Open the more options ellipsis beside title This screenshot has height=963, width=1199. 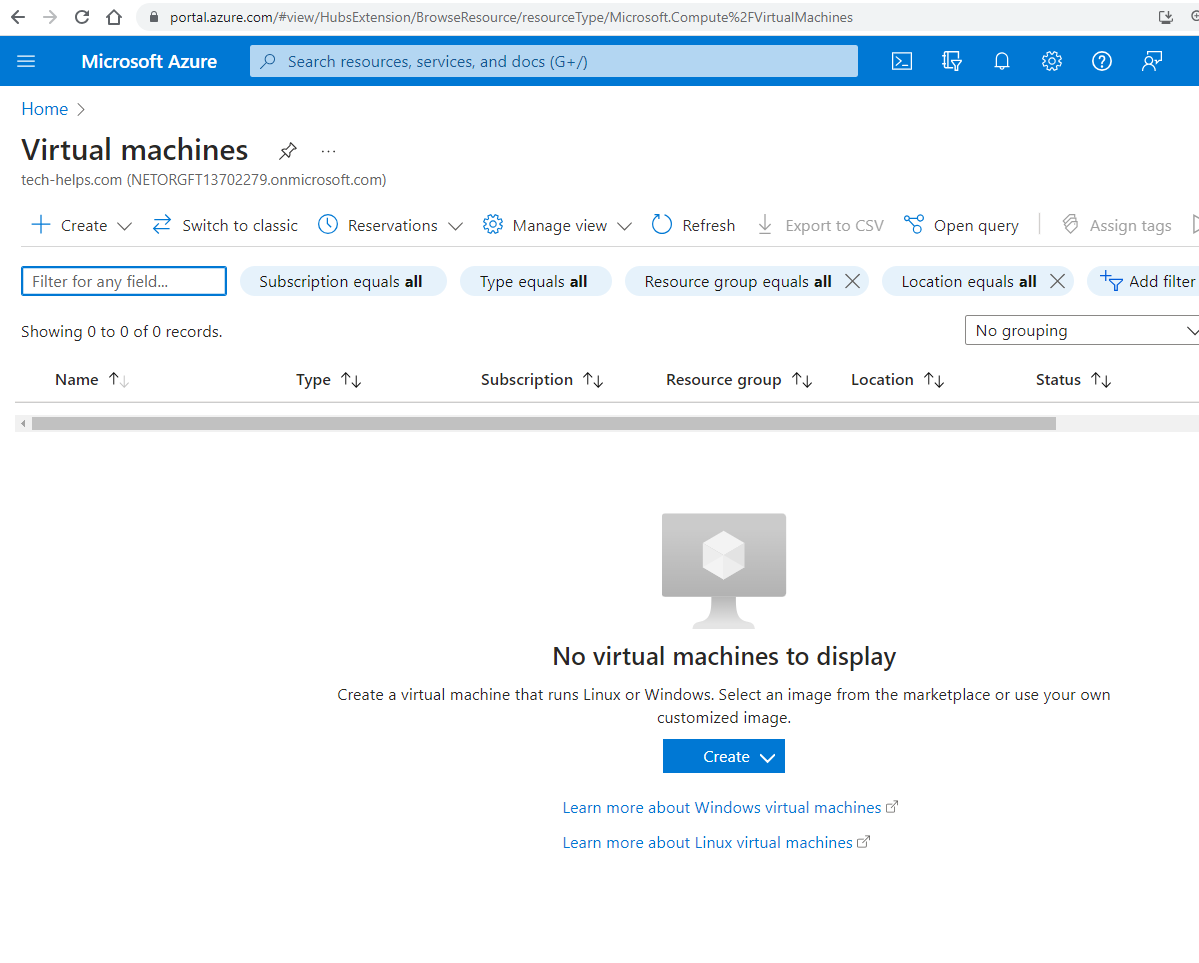pyautogui.click(x=328, y=151)
